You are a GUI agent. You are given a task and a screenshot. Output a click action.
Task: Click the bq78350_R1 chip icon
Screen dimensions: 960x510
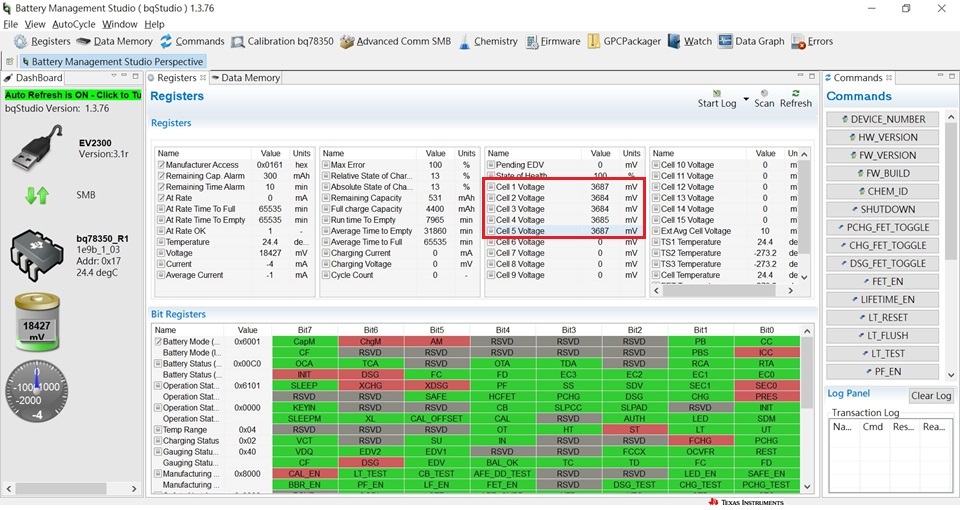(x=37, y=257)
